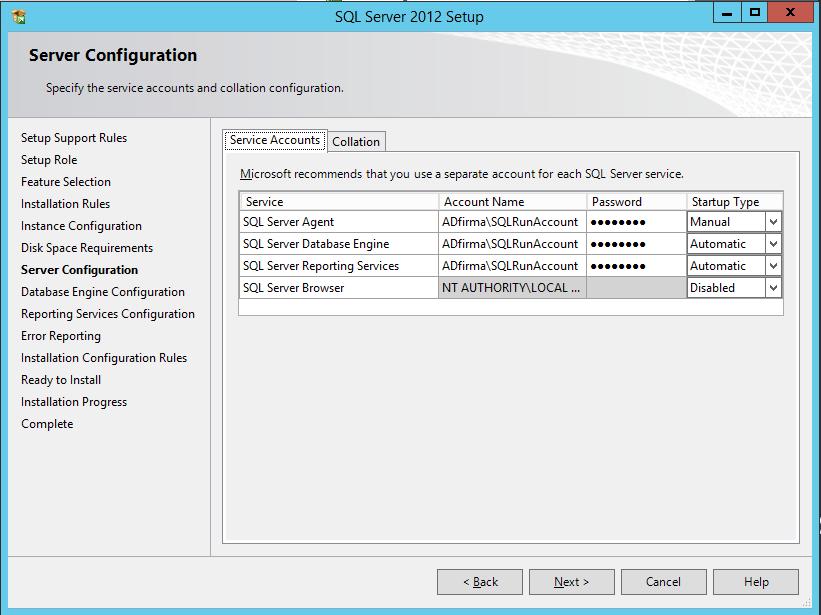Click Feature Selection step in sidebar

[66, 182]
